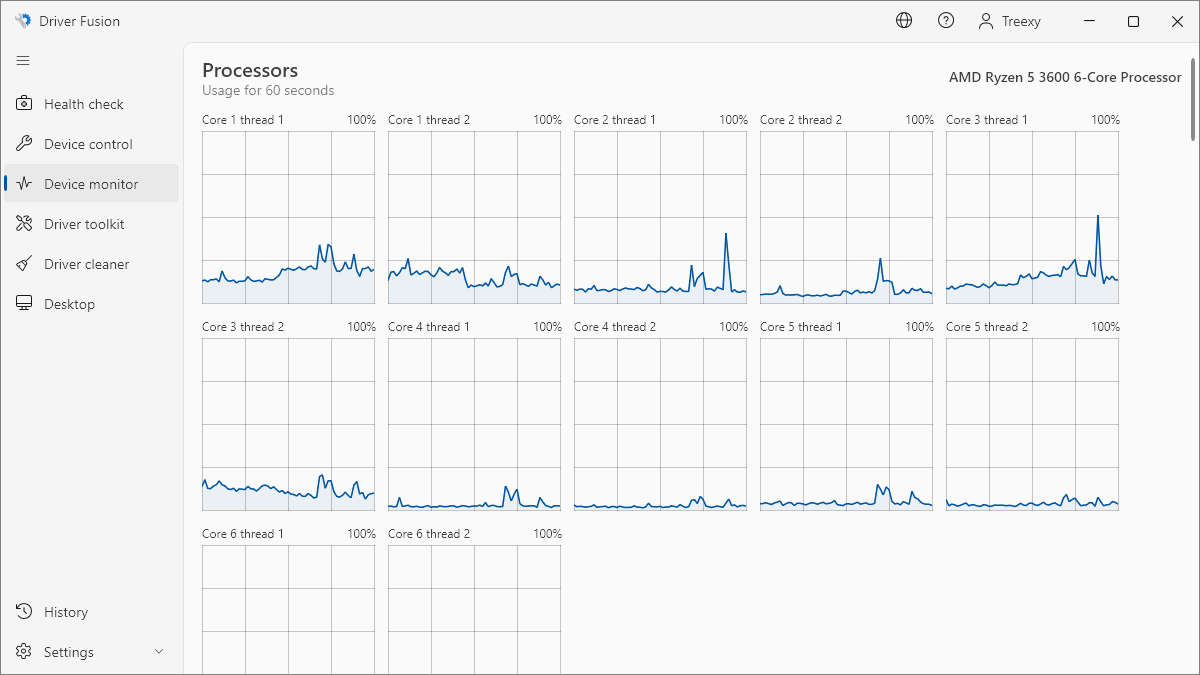Toggle the hamburger navigation menu
The width and height of the screenshot is (1200, 675).
[x=23, y=61]
